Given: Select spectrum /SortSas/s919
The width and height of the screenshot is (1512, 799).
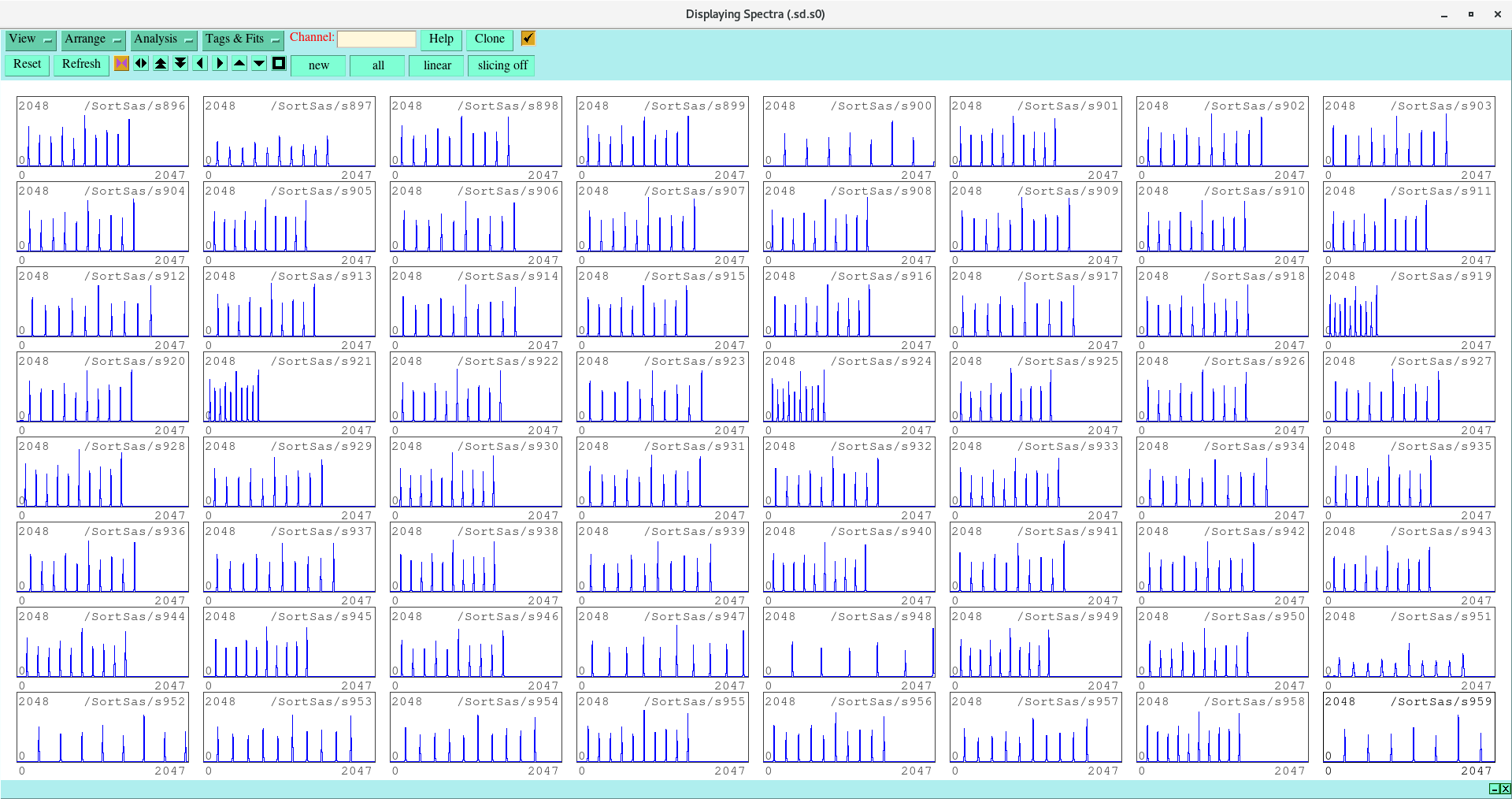Looking at the screenshot, I should pyautogui.click(x=1409, y=302).
